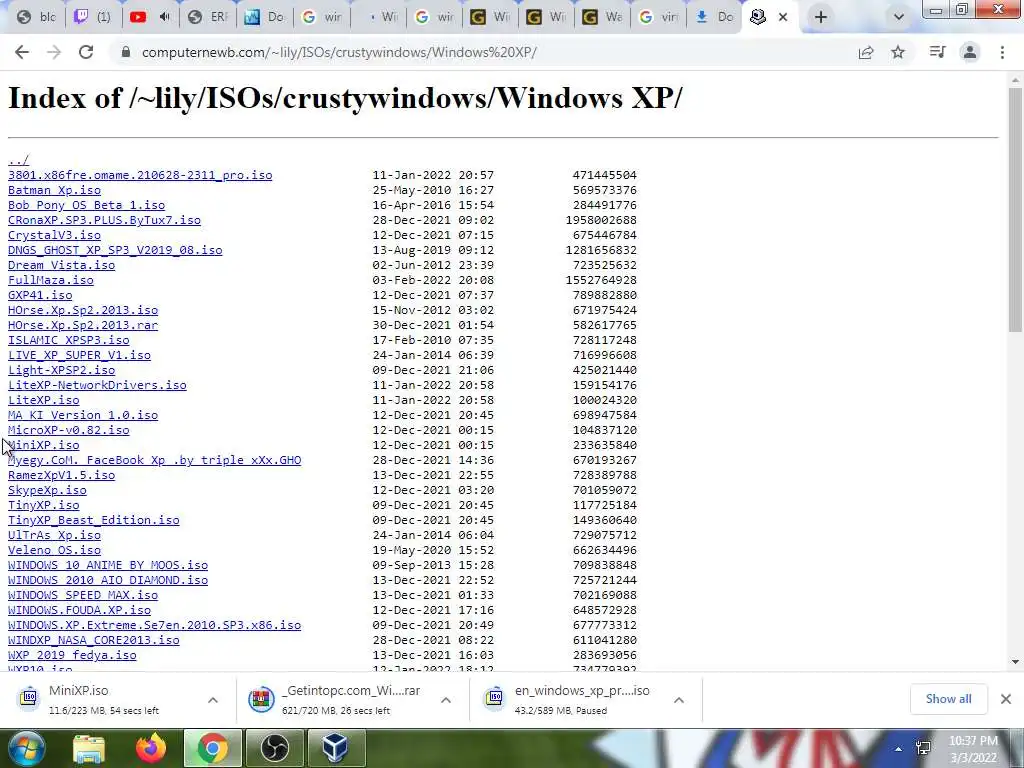The image size is (1024, 768).
Task: Click the FullMaza.iso link
Action: click(50, 280)
